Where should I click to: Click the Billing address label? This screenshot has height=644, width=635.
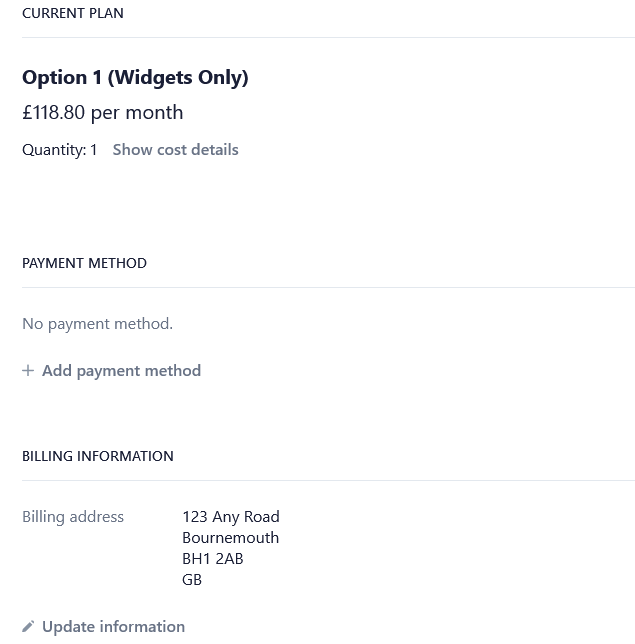(73, 516)
